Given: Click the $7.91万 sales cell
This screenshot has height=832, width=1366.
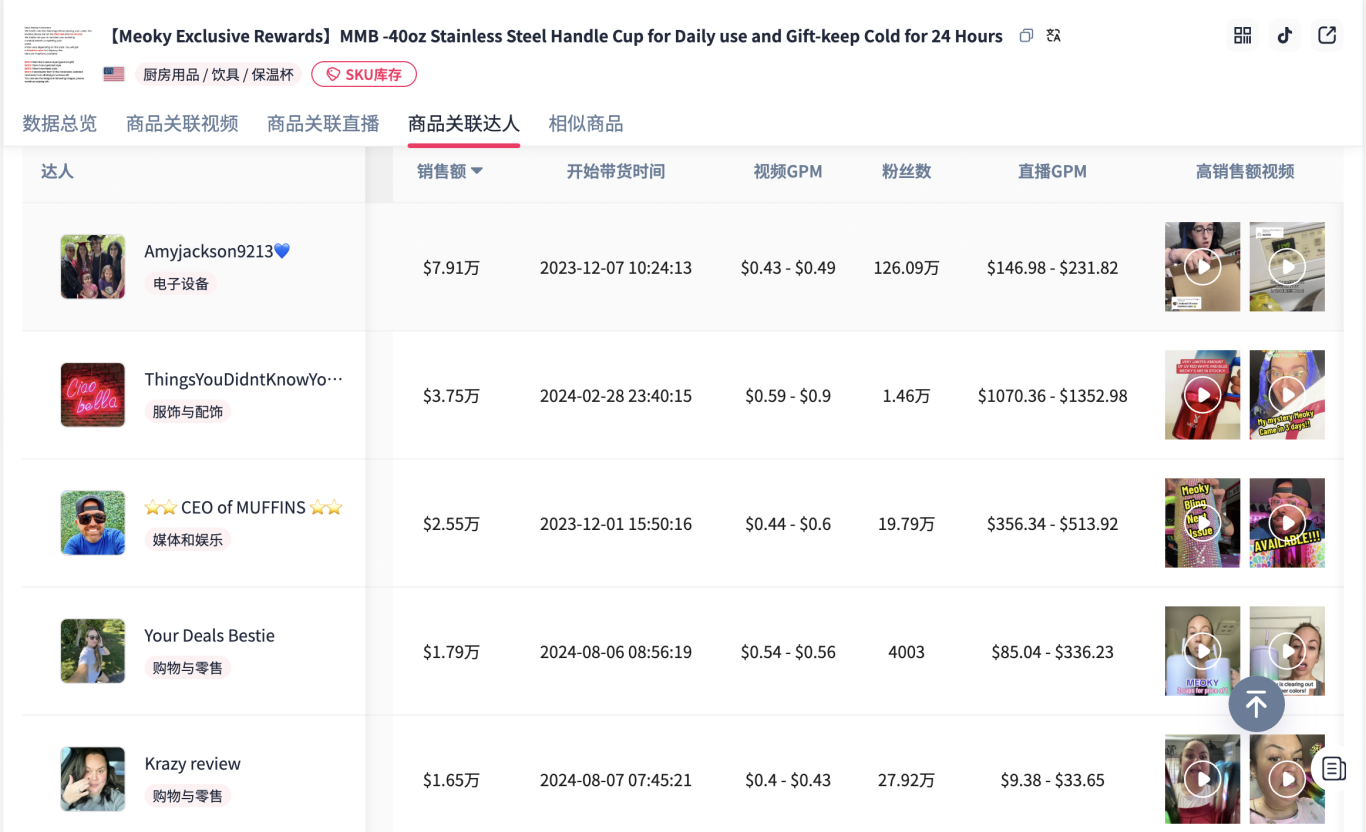Looking at the screenshot, I should [451, 268].
